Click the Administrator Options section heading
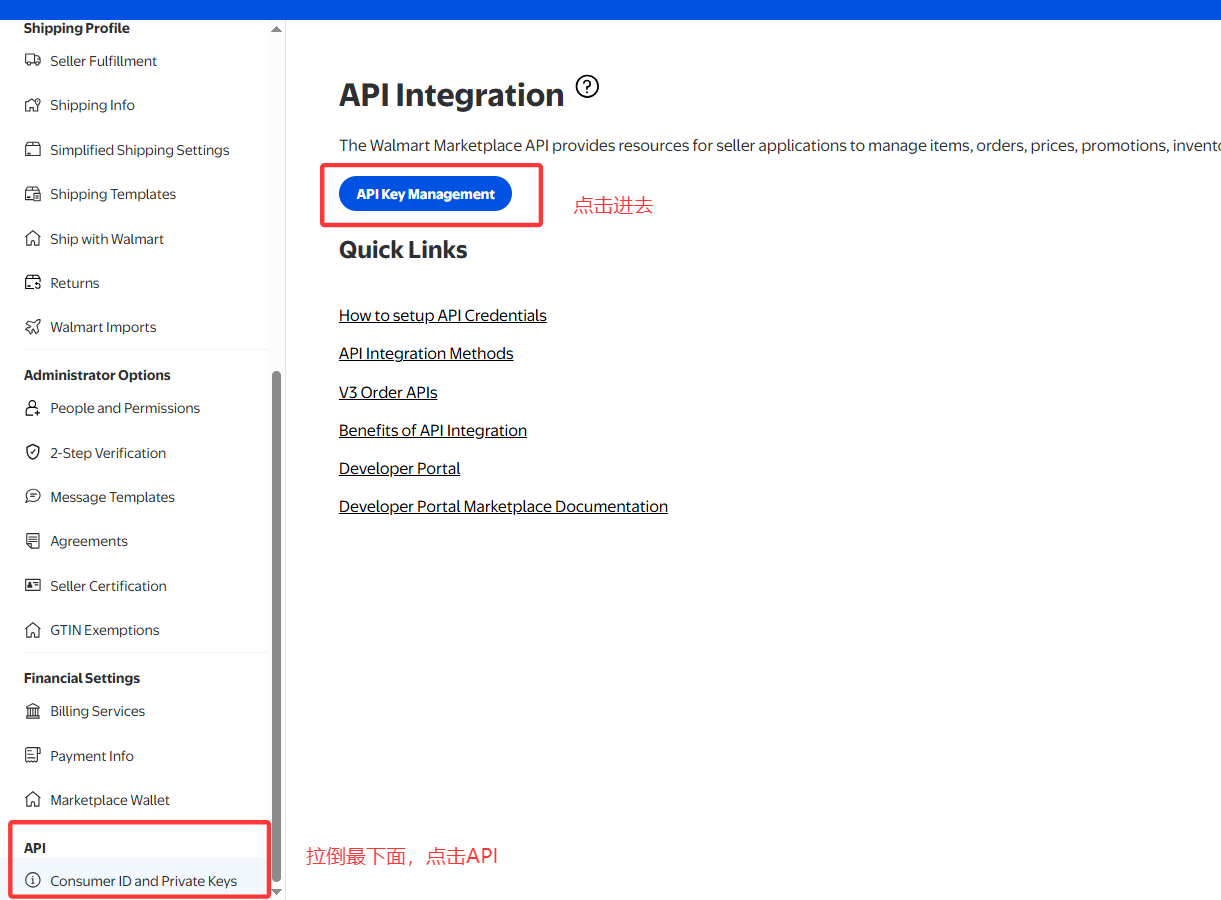Screen dimensions: 1221x900 pyautogui.click(x=97, y=375)
